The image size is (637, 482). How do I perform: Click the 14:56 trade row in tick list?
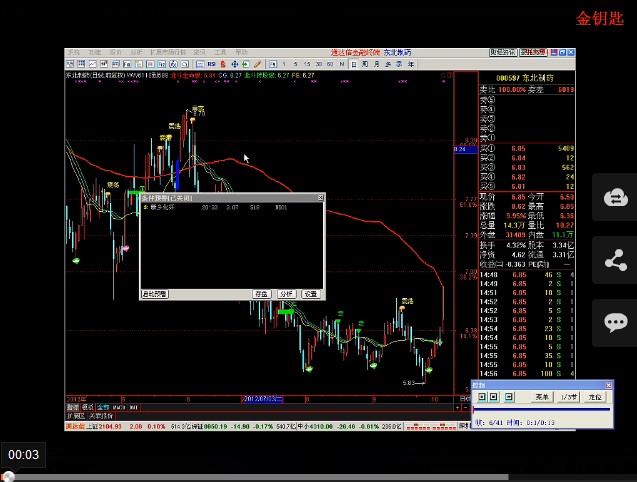526,373
